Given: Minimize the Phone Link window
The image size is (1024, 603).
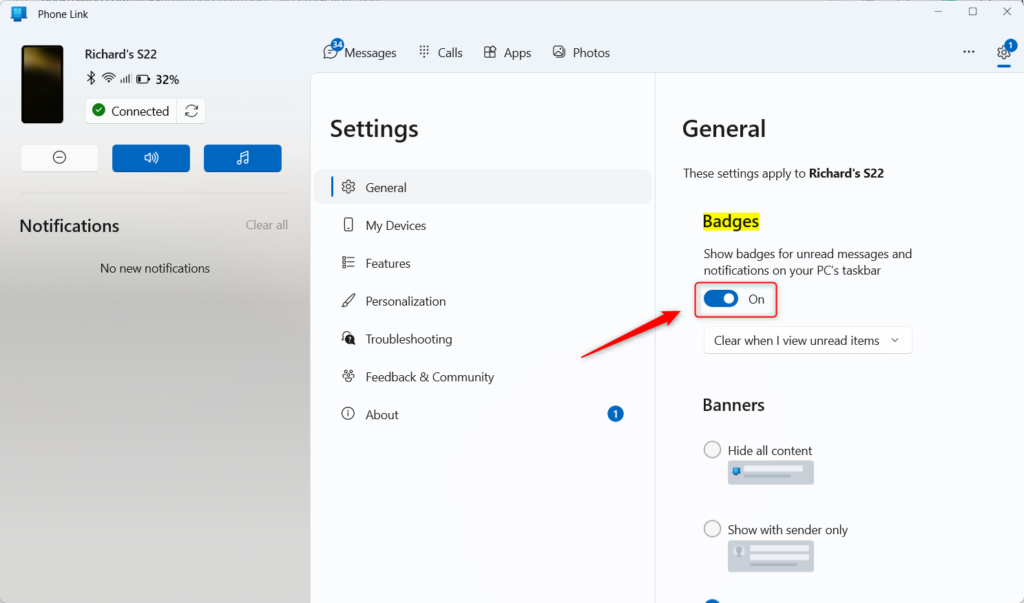Looking at the screenshot, I should pos(938,12).
